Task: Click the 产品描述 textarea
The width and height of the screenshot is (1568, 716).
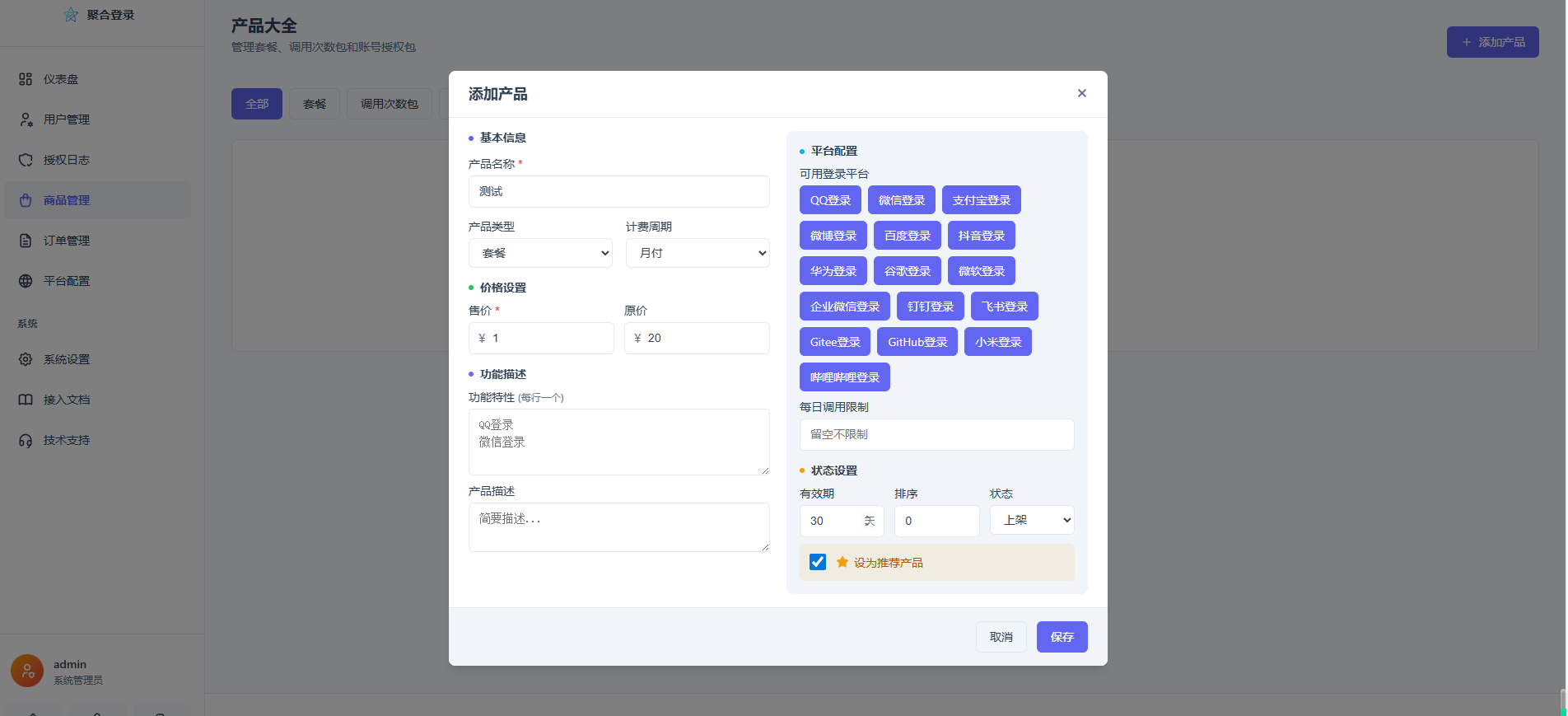Action: tap(619, 527)
